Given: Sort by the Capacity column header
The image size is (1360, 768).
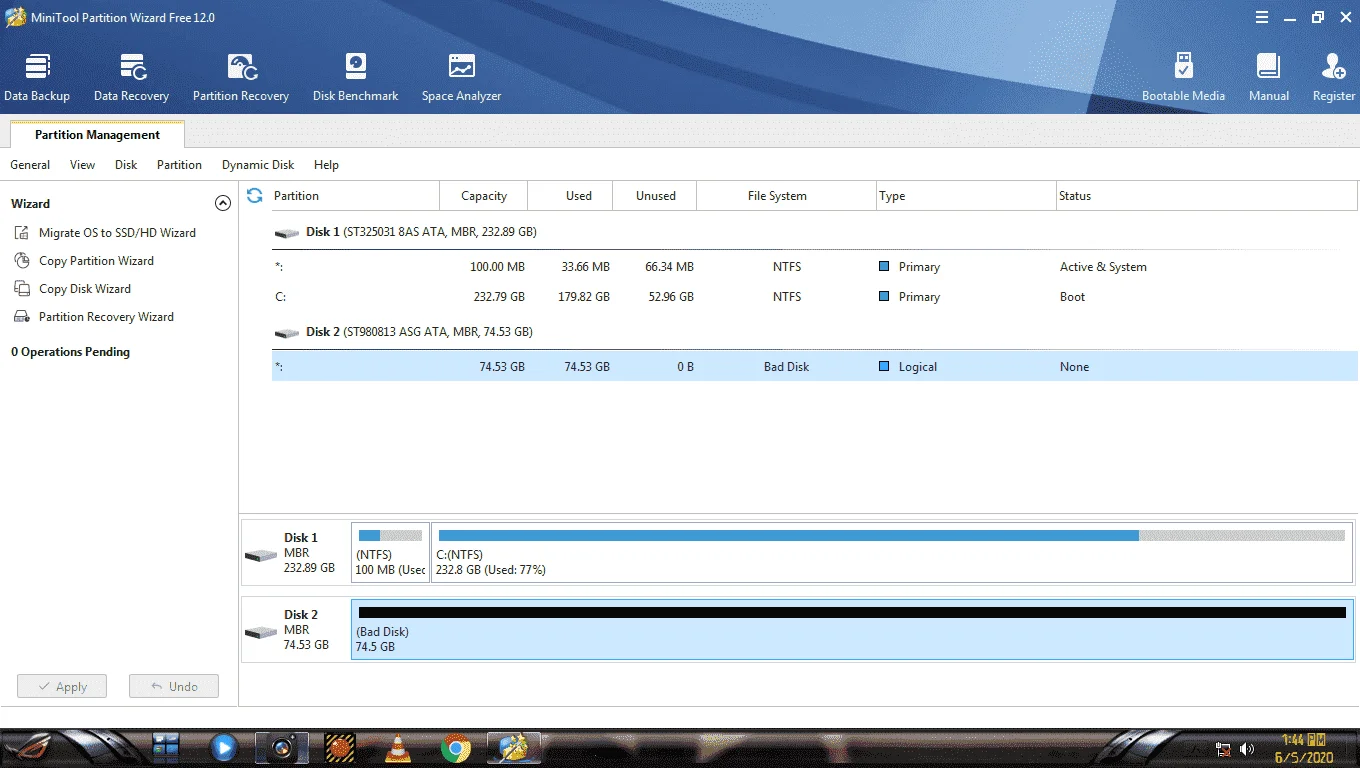Looking at the screenshot, I should point(484,196).
